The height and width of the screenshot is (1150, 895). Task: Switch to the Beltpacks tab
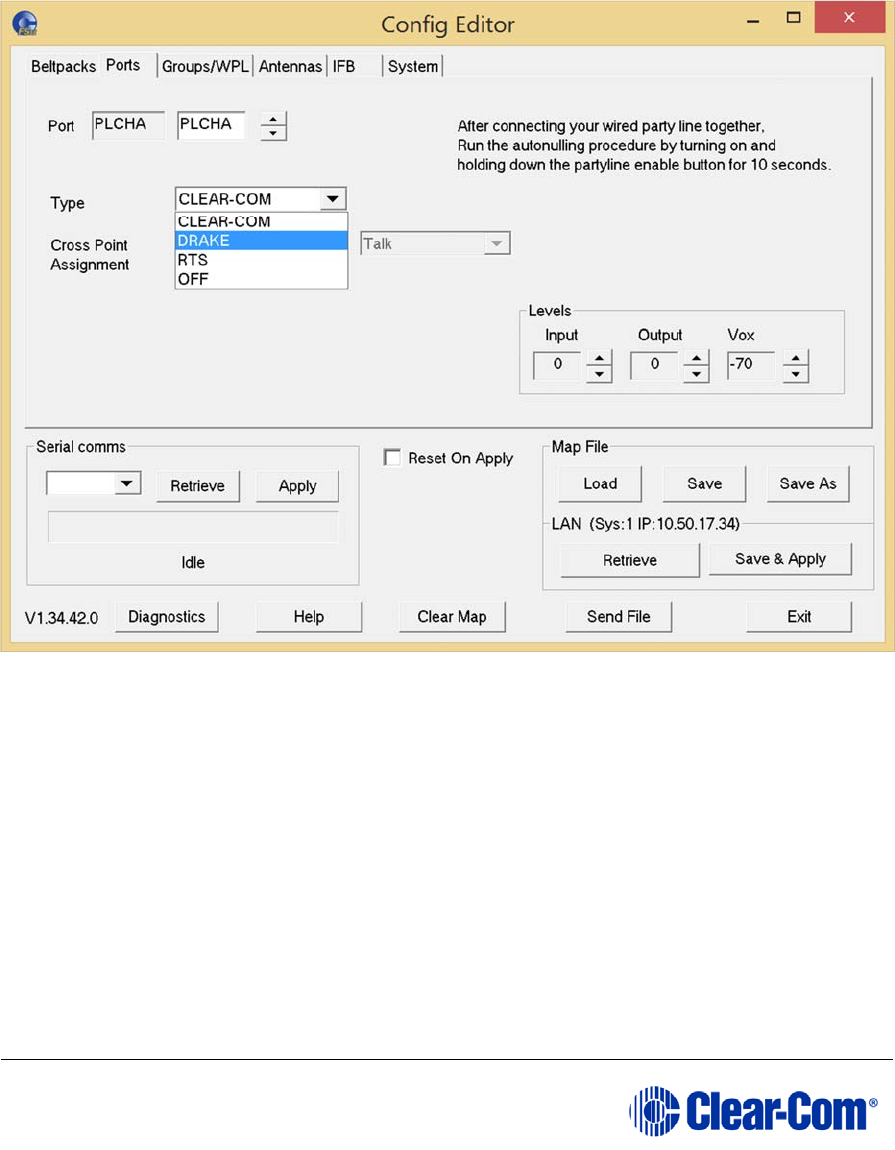(63, 67)
